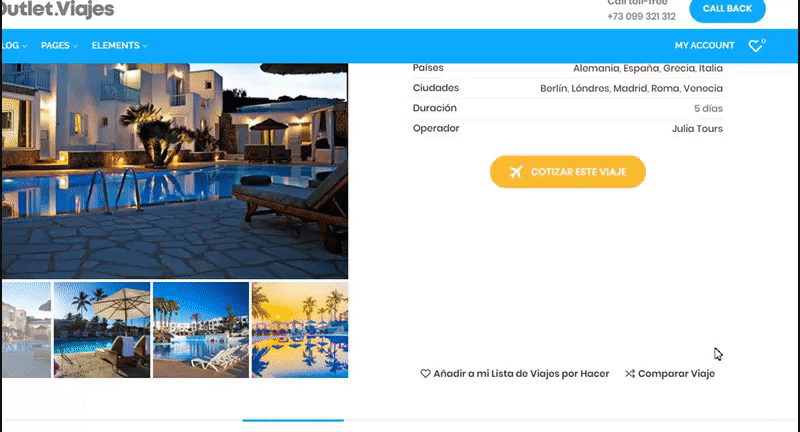Click the Países label
The height and width of the screenshot is (432, 800).
[428, 68]
